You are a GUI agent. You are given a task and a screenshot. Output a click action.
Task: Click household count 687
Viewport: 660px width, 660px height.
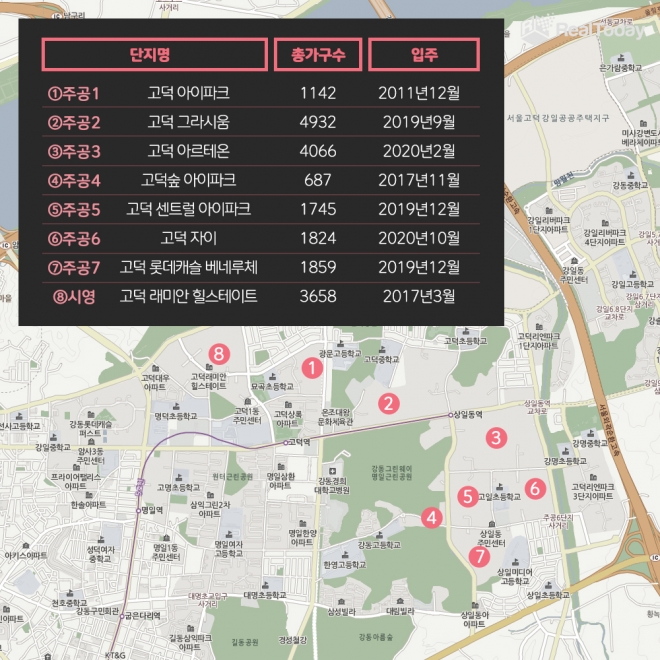tap(318, 180)
